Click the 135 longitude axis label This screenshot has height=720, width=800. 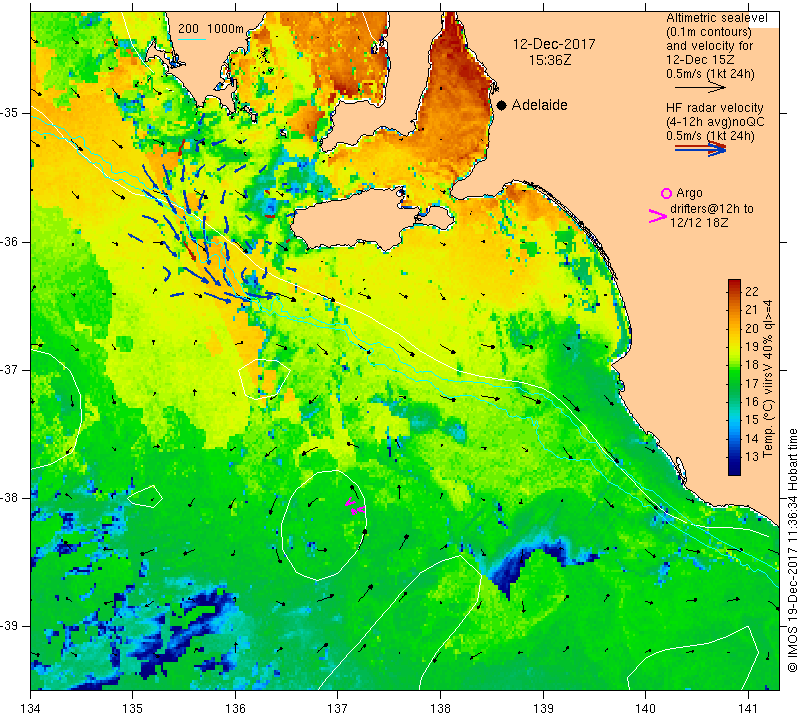(133, 709)
